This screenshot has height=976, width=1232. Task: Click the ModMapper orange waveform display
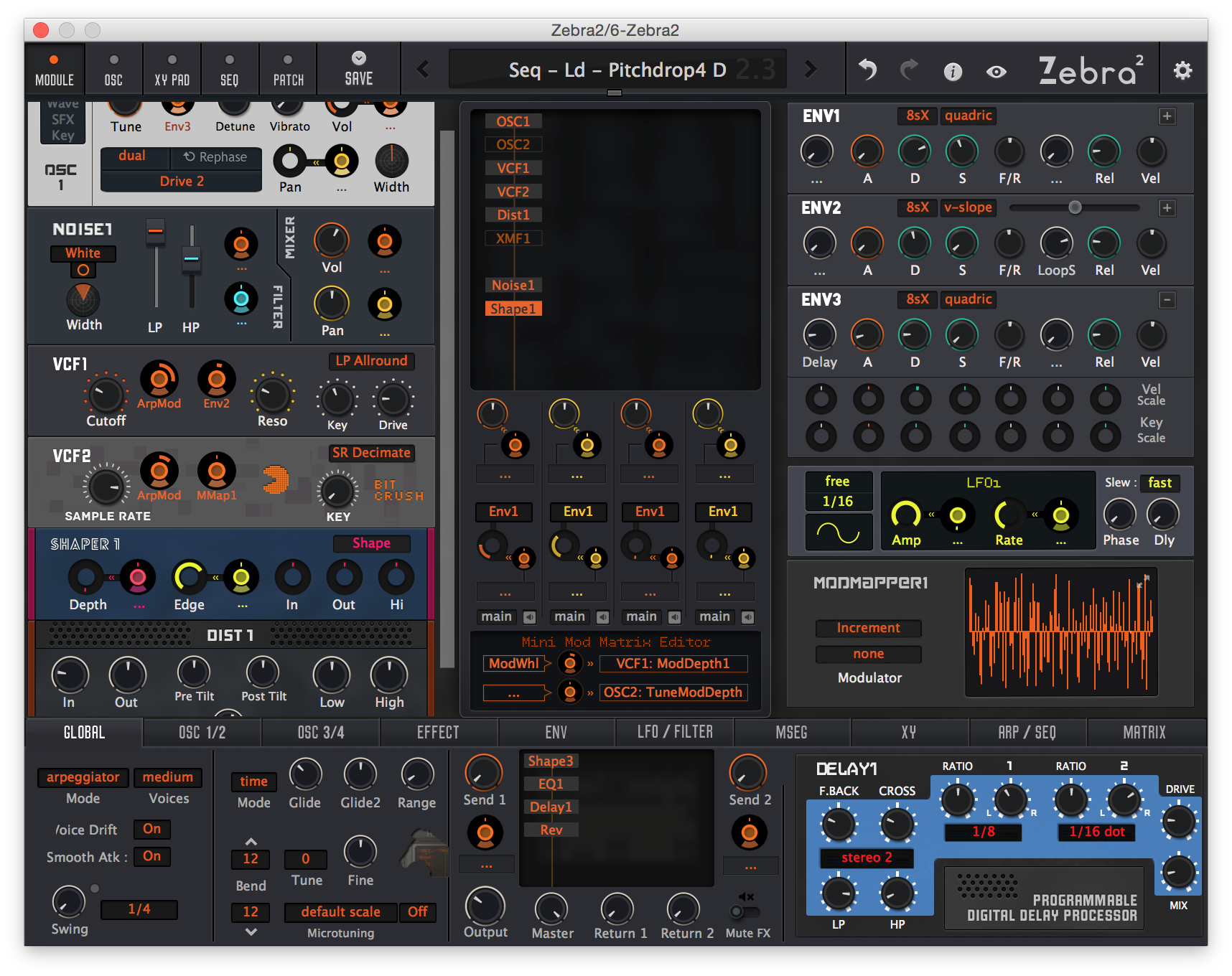1061,632
